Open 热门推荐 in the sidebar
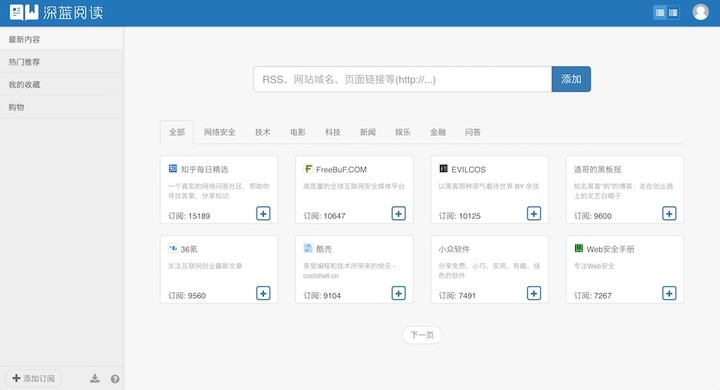 tap(62, 62)
